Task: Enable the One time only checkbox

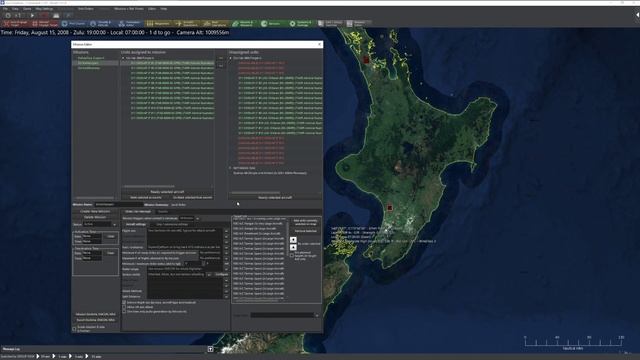Action: coord(124,311)
